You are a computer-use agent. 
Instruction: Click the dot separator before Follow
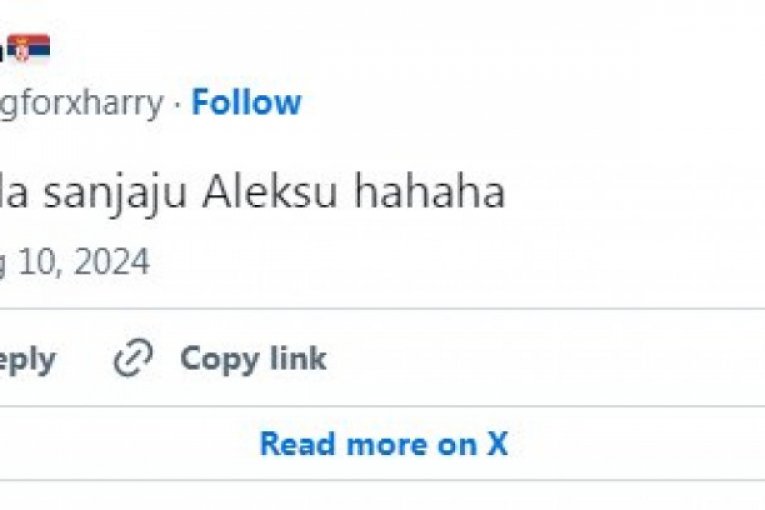point(177,103)
